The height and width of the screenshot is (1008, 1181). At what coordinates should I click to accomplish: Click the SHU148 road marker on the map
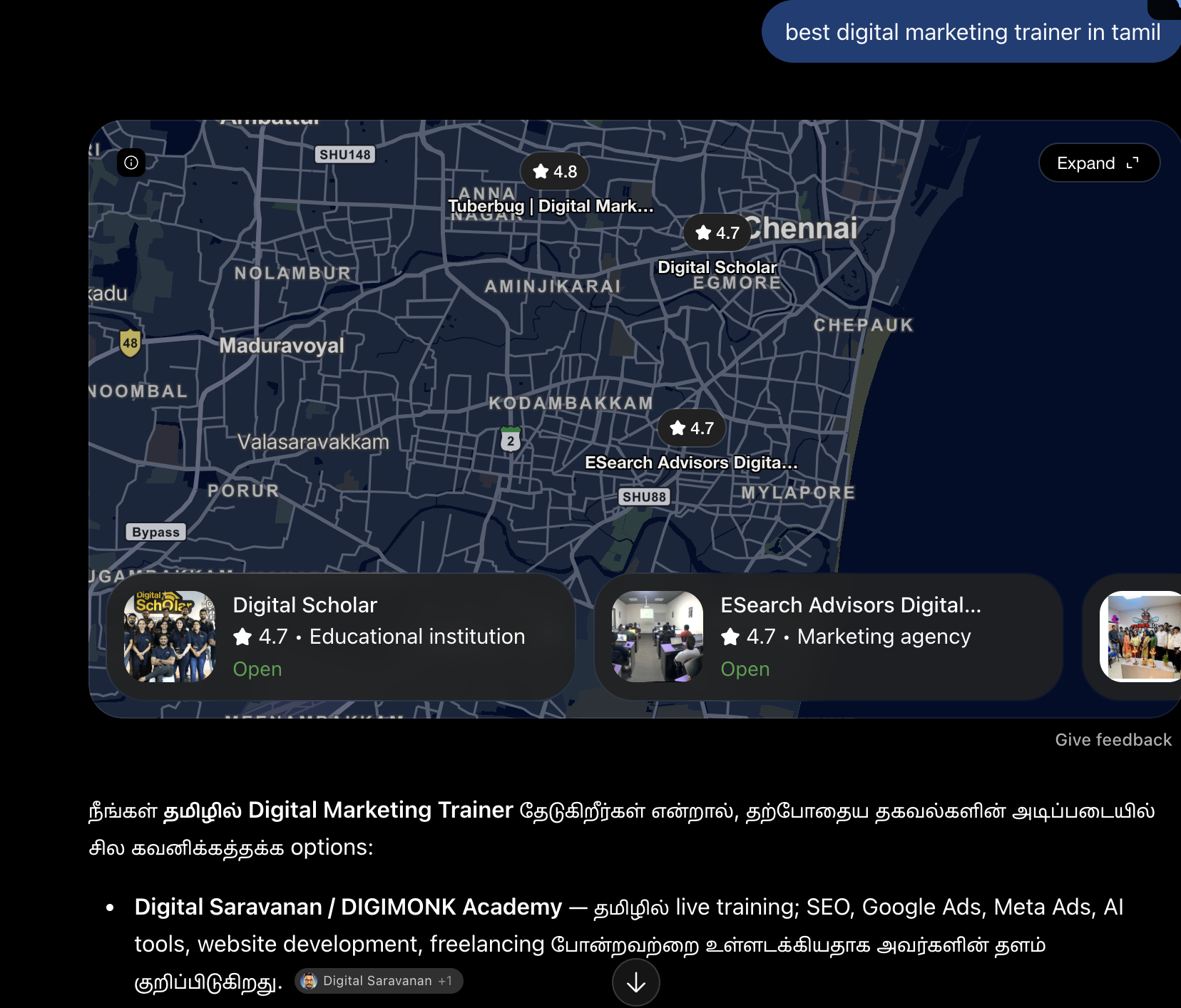(345, 155)
